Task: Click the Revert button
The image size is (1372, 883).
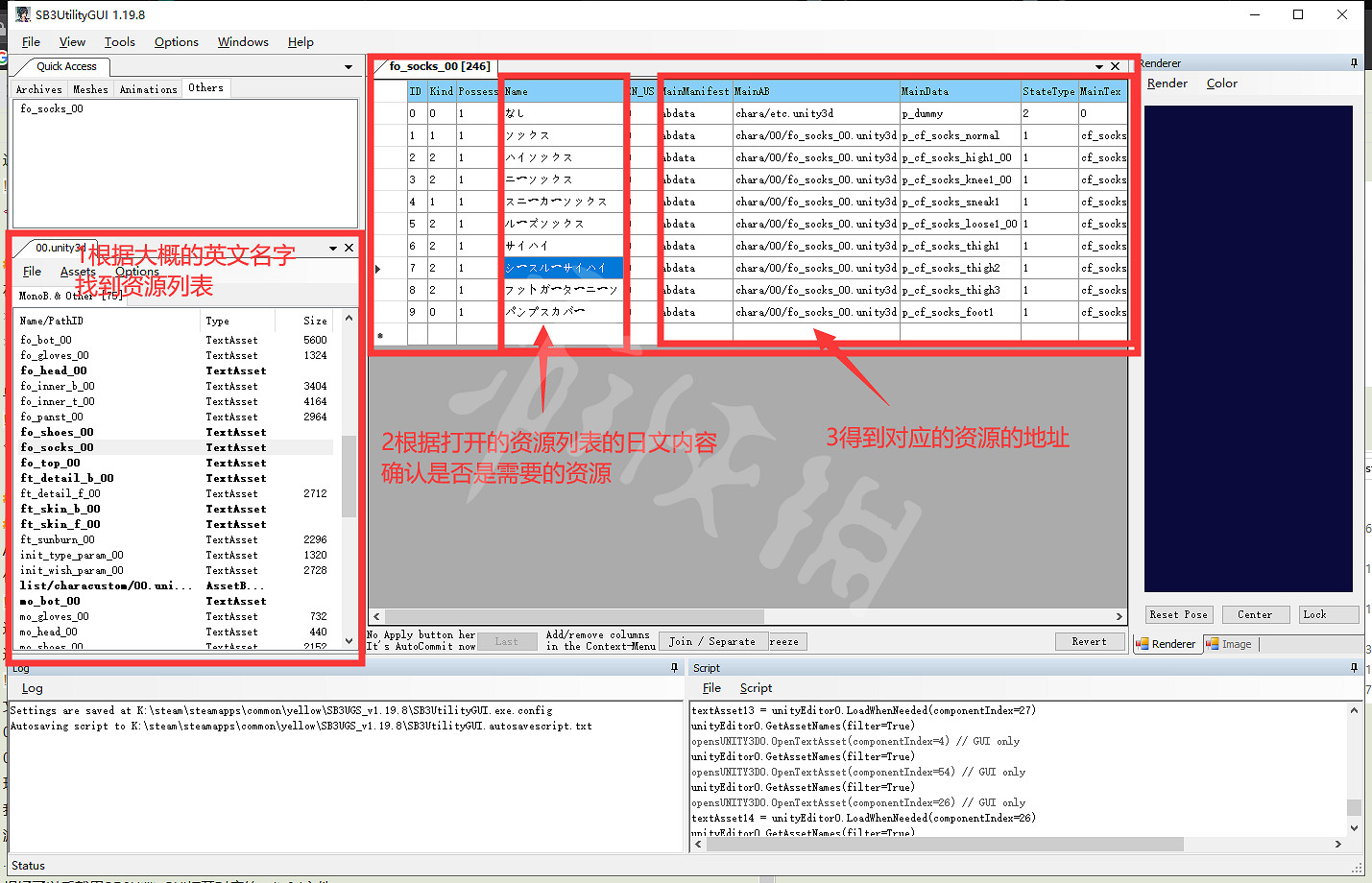Action: [1089, 641]
